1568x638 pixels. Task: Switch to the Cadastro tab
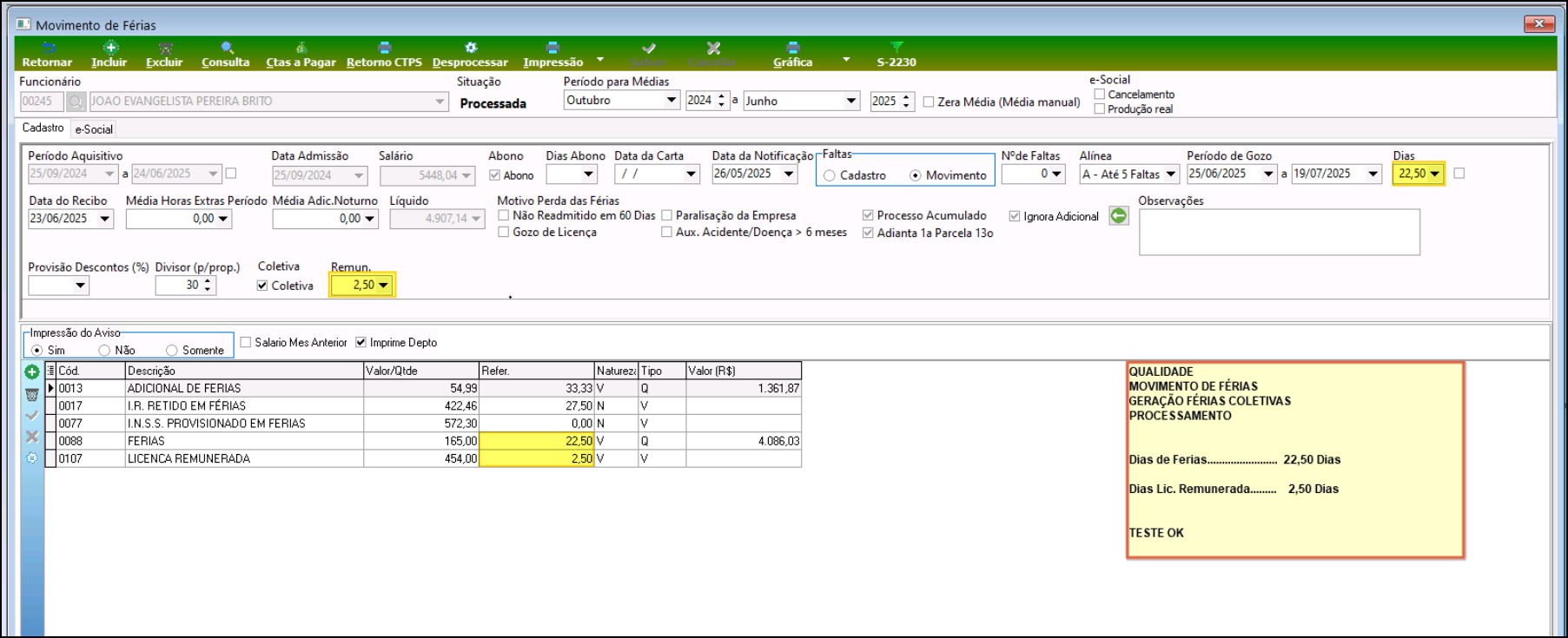(x=43, y=128)
